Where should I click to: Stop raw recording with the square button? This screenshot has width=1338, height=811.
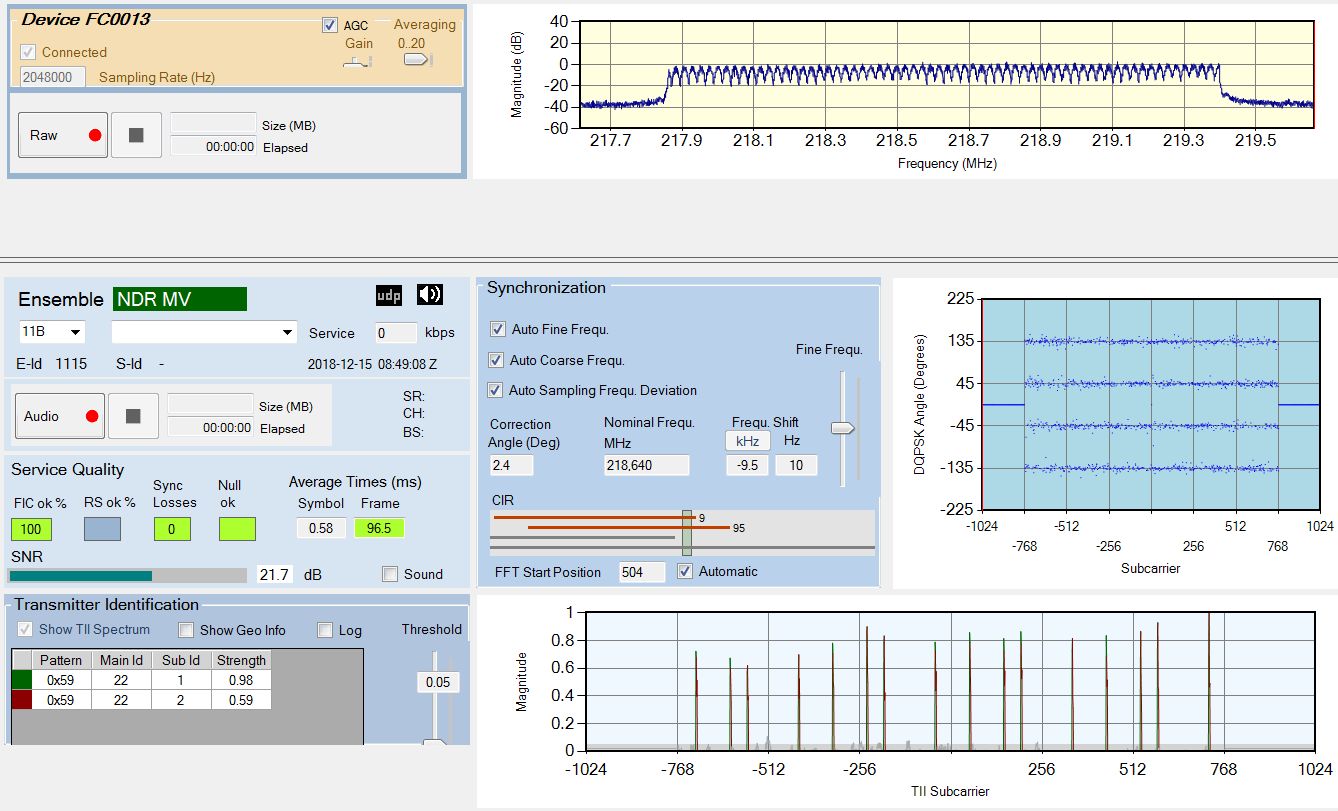136,135
